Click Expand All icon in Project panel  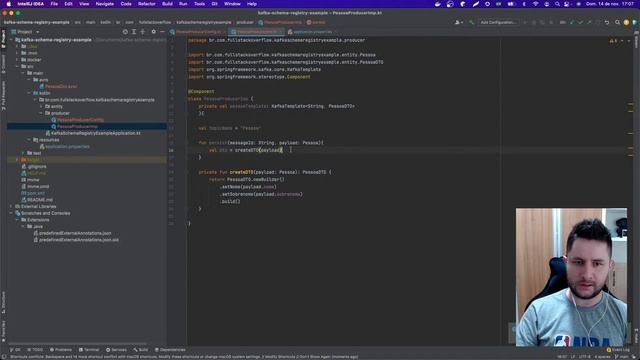coord(134,32)
